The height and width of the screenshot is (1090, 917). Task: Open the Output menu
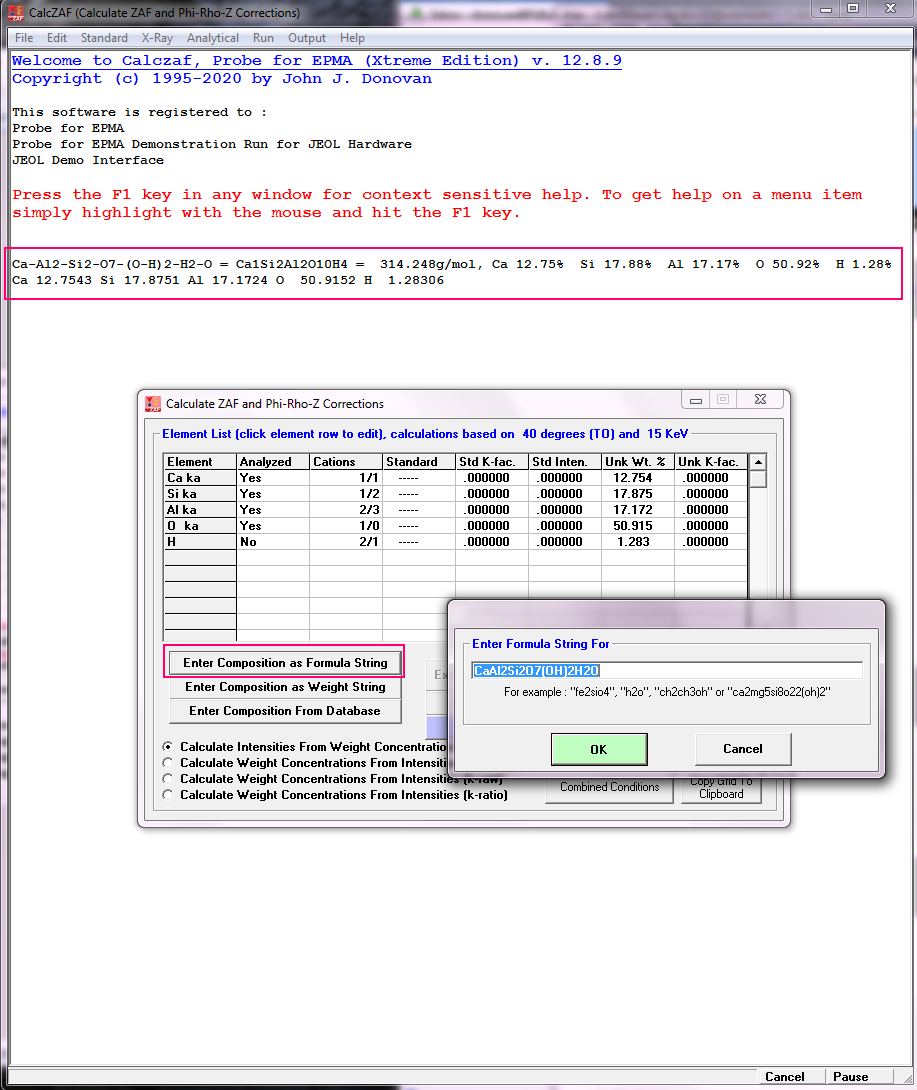tap(307, 38)
